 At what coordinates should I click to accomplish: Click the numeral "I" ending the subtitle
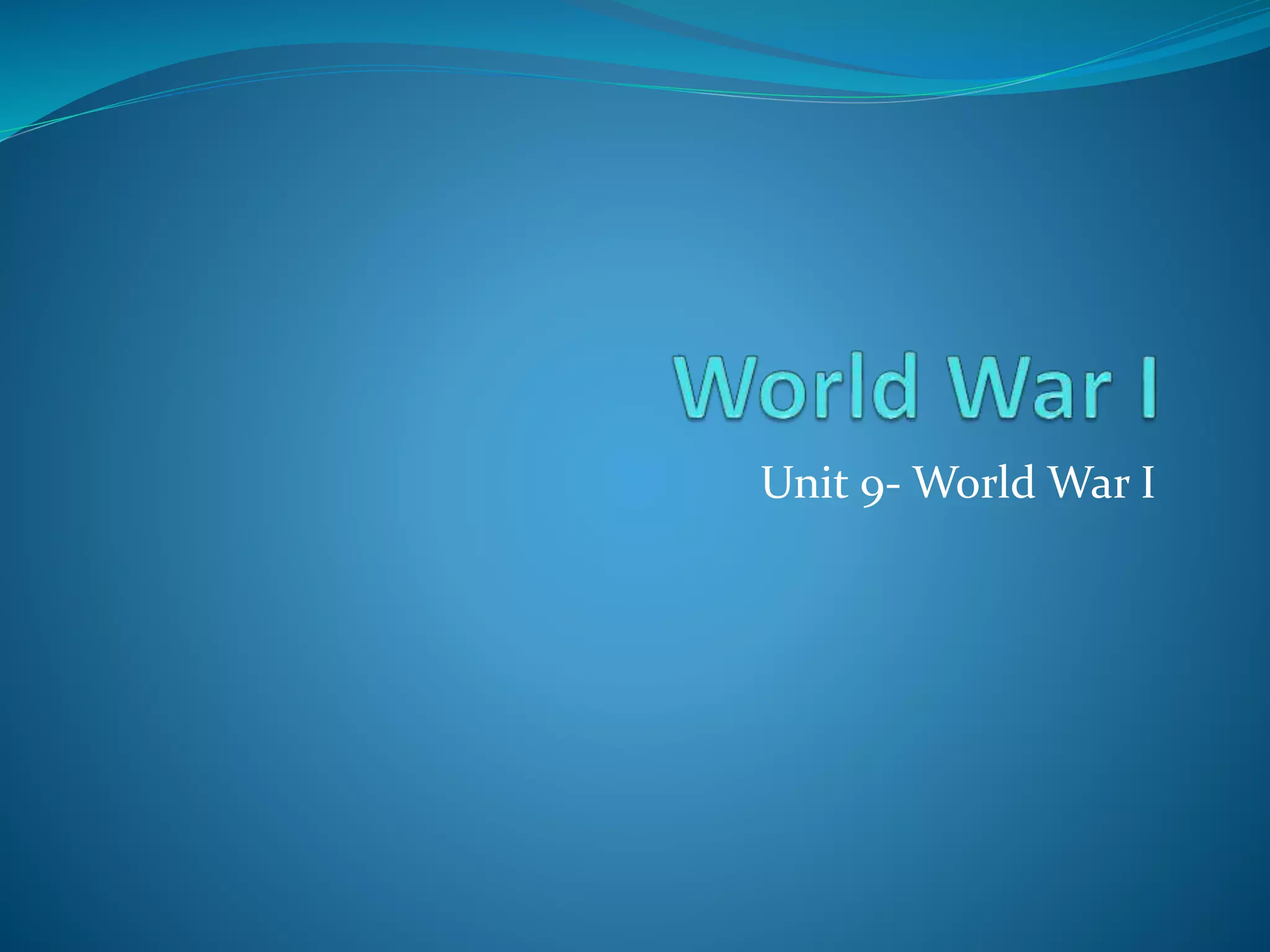(1147, 483)
